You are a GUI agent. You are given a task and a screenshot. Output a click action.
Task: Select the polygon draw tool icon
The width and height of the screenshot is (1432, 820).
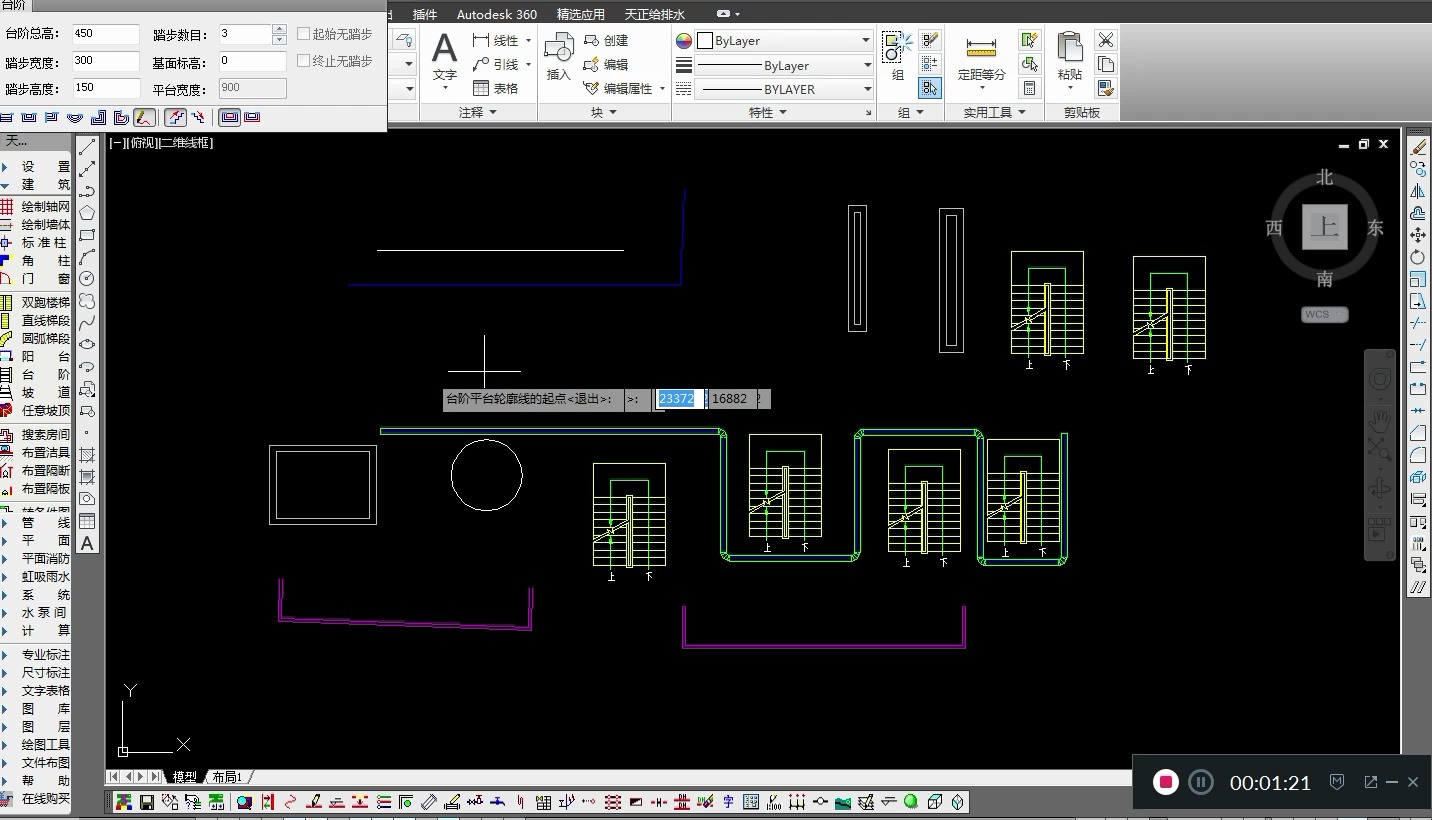click(x=87, y=213)
